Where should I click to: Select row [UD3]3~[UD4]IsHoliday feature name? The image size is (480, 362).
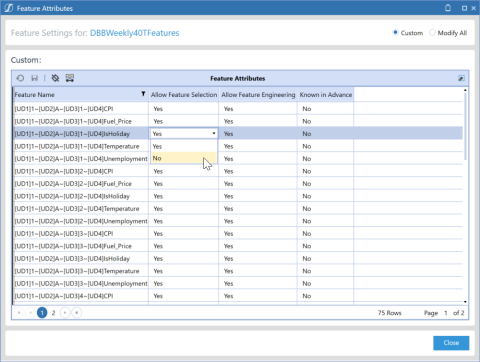click(x=72, y=258)
